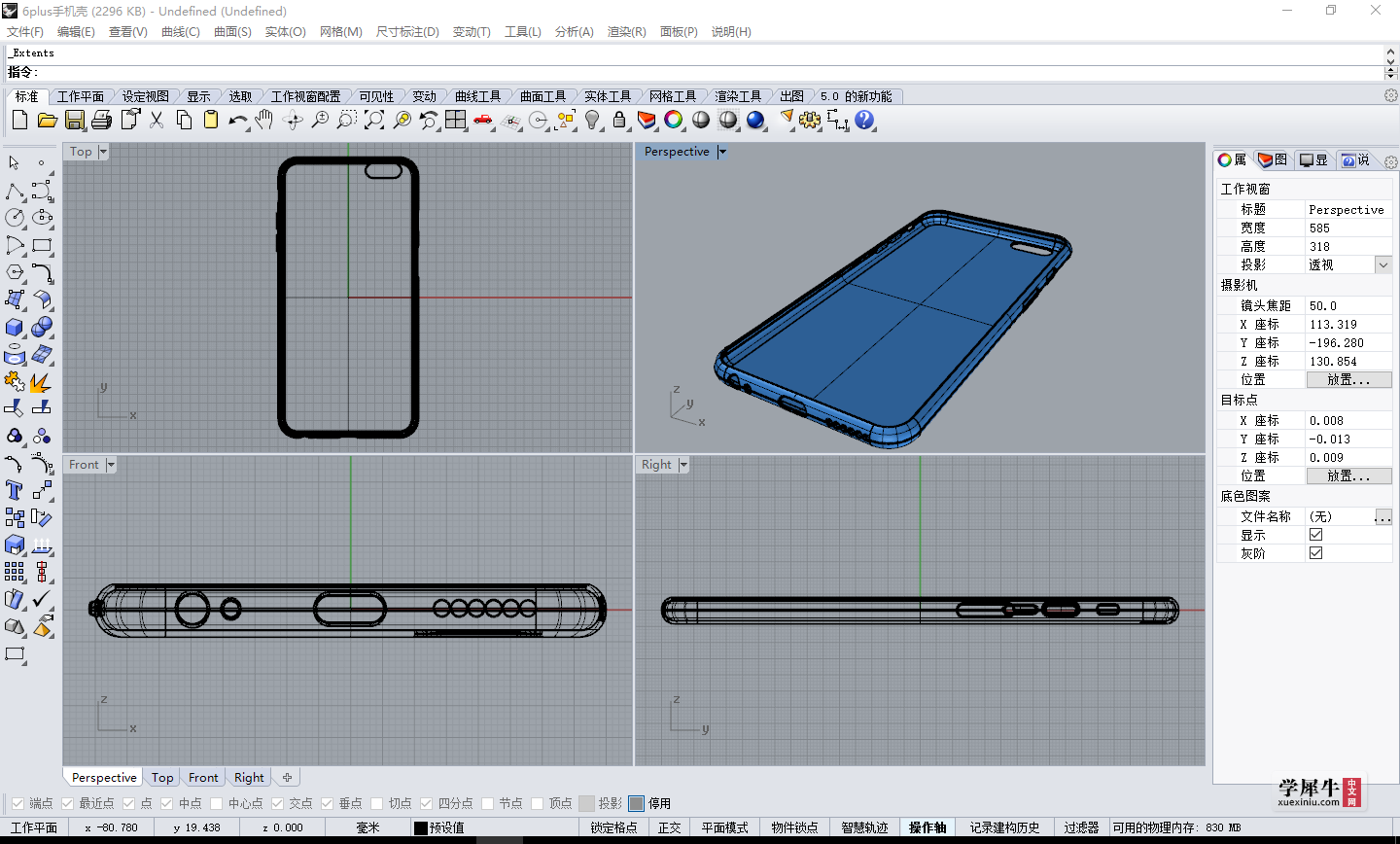Open the 文件(F) menu
Image resolution: width=1400 pixels, height=844 pixels.
click(x=25, y=32)
